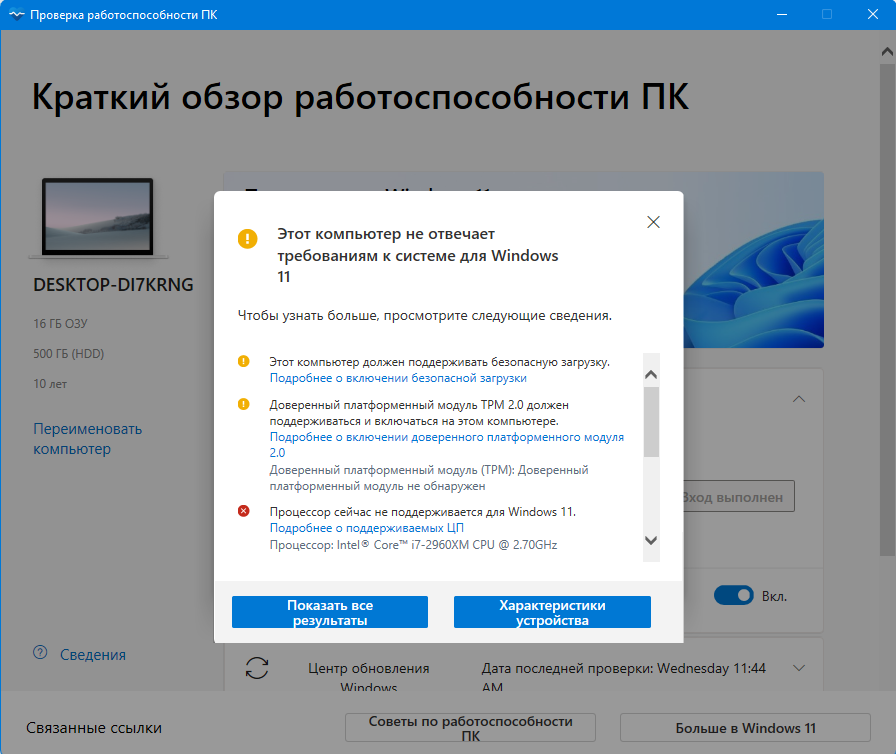896x754 pixels.
Task: Click the Дата последней проверки text
Action: tap(623, 675)
